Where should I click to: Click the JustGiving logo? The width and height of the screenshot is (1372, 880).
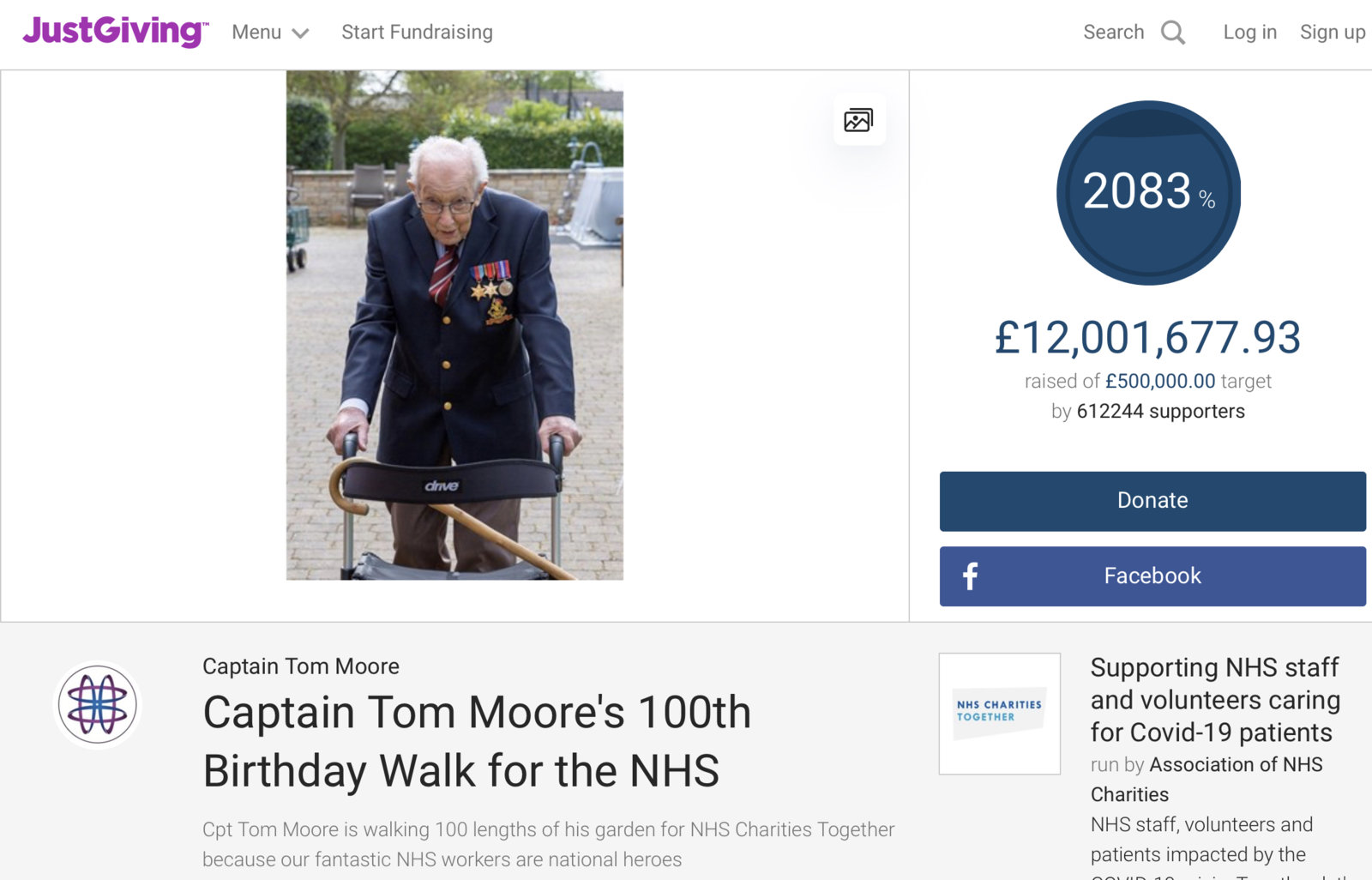point(115,32)
